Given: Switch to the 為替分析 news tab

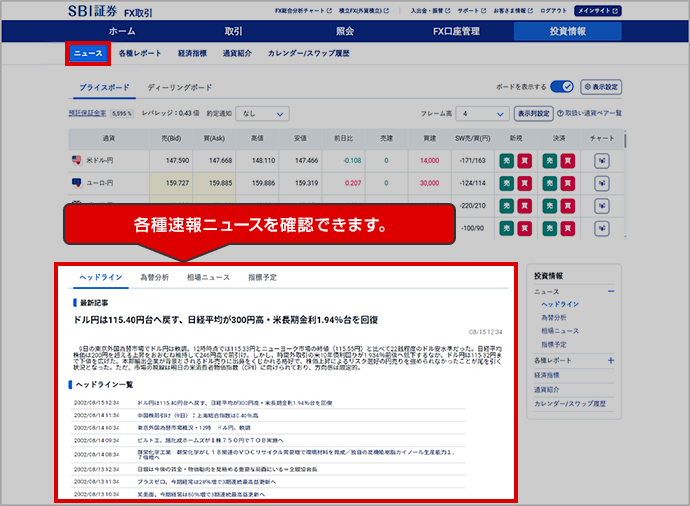Looking at the screenshot, I should coord(154,277).
